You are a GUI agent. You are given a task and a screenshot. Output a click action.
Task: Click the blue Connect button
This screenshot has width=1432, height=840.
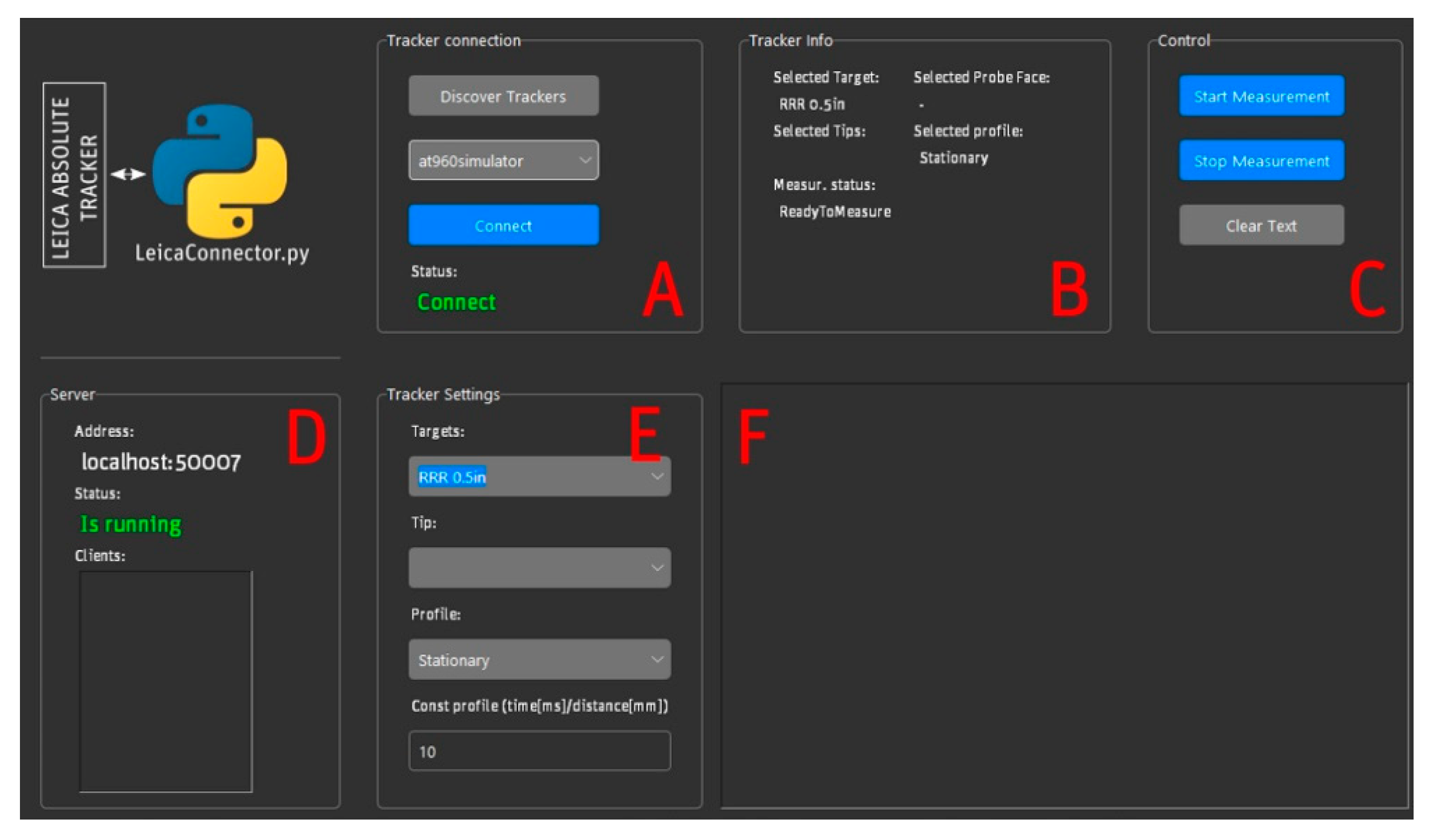[x=503, y=226]
